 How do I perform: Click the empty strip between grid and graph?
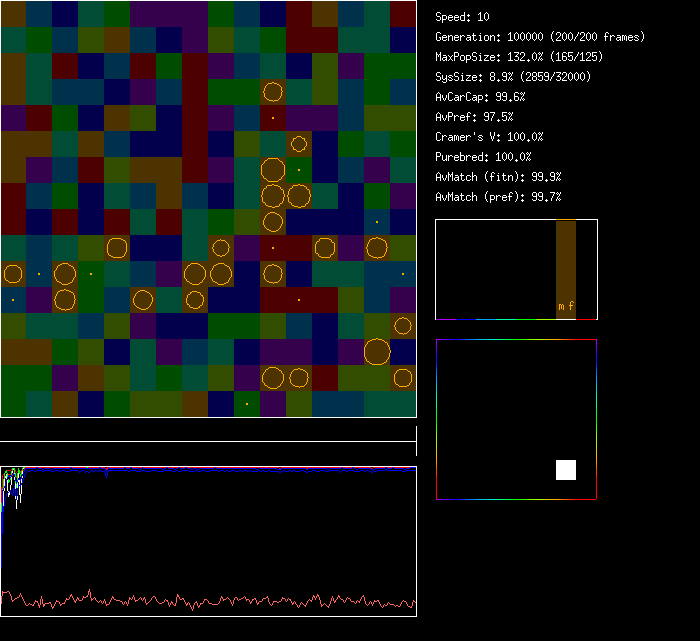pos(208,432)
